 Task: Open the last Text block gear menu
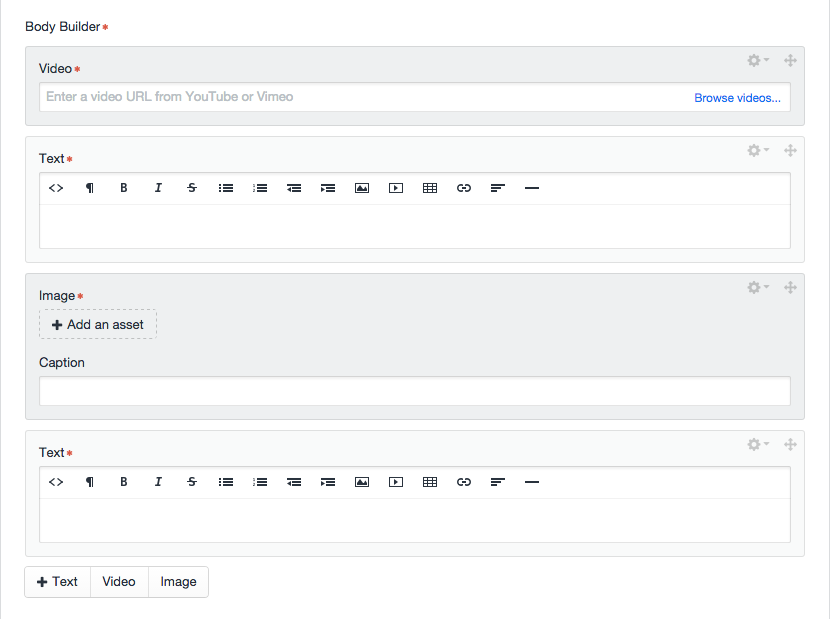(x=758, y=445)
